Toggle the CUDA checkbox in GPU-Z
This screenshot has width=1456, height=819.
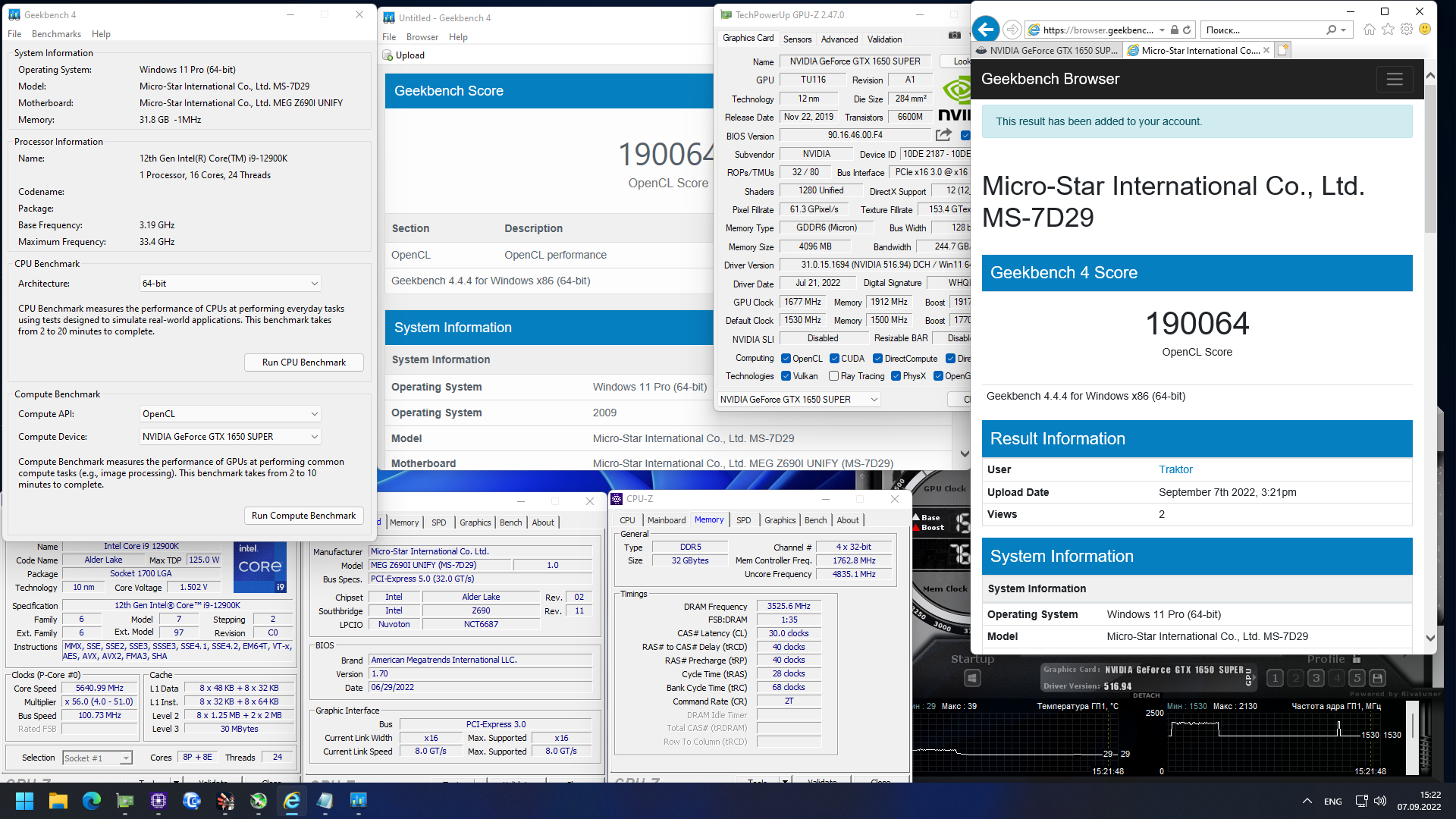pyautogui.click(x=834, y=359)
